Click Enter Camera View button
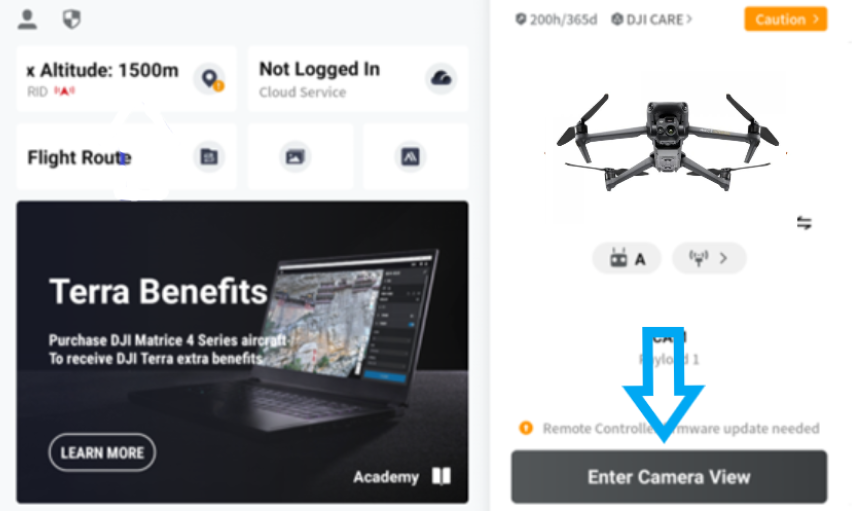Viewport: 864px width, 511px height. click(x=669, y=477)
